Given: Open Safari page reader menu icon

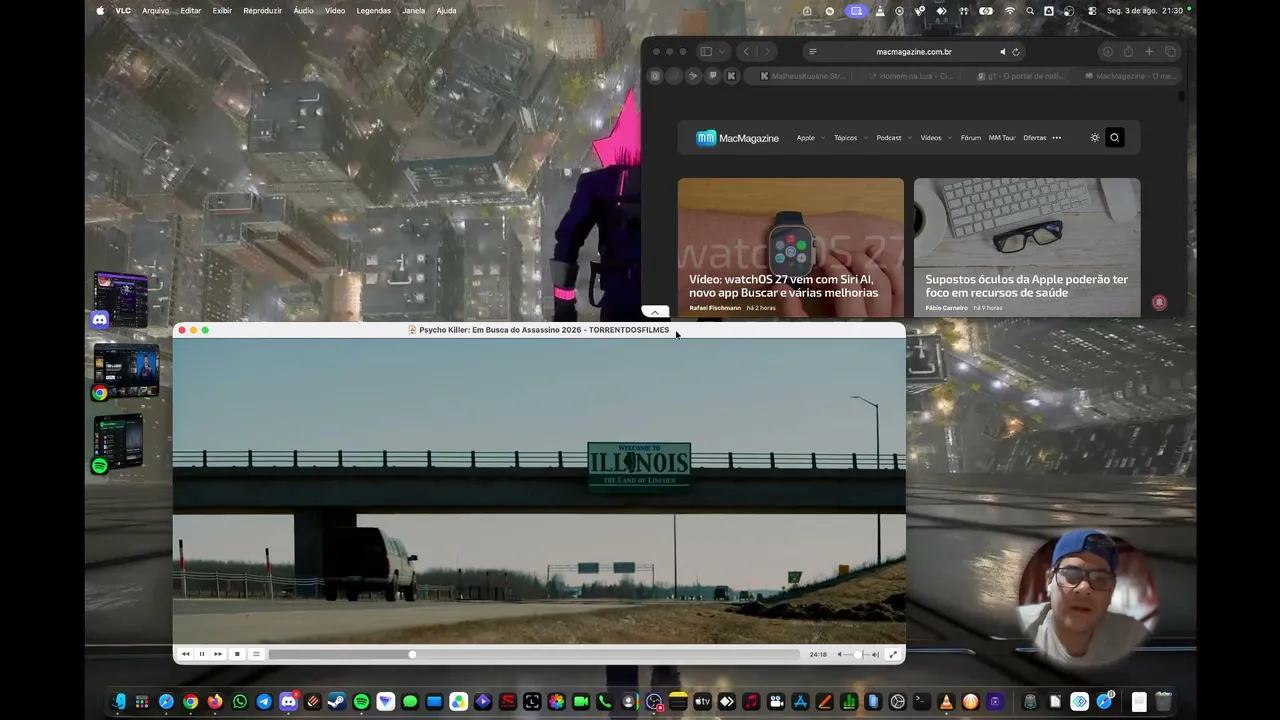Looking at the screenshot, I should [812, 52].
